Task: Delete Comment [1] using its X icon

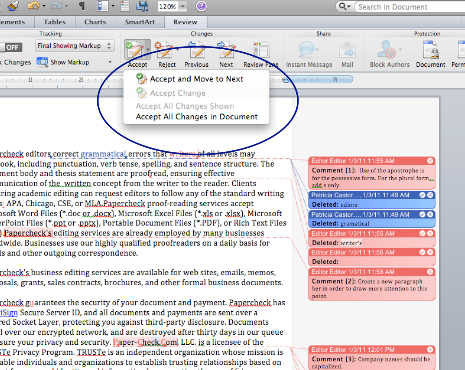Action: [430, 161]
